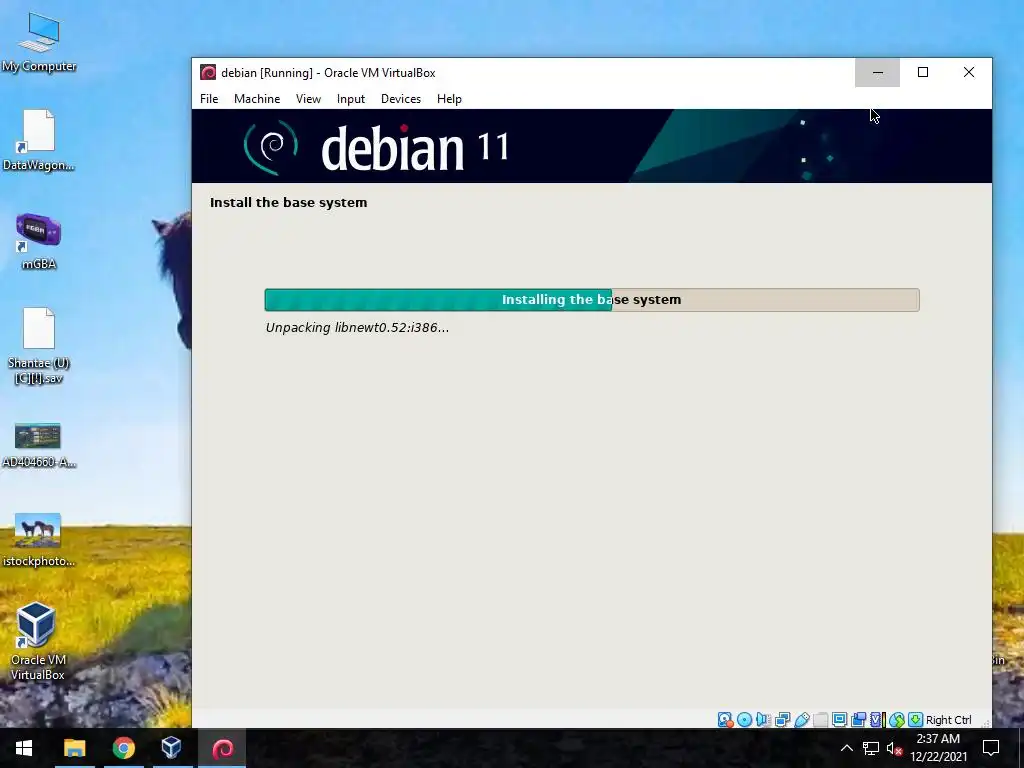Click the shared folders status icon
This screenshot has height=768, width=1024.
[820, 720]
